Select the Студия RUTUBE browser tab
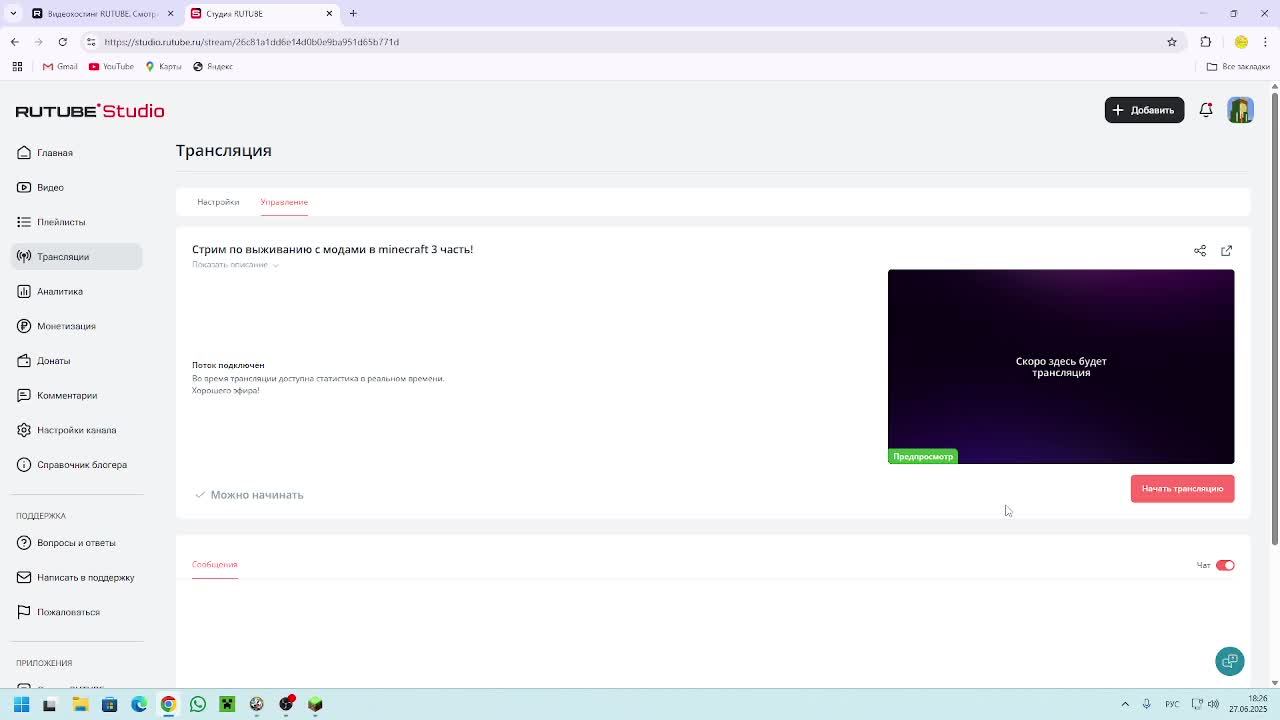Image resolution: width=1280 pixels, height=720 pixels. coord(262,14)
